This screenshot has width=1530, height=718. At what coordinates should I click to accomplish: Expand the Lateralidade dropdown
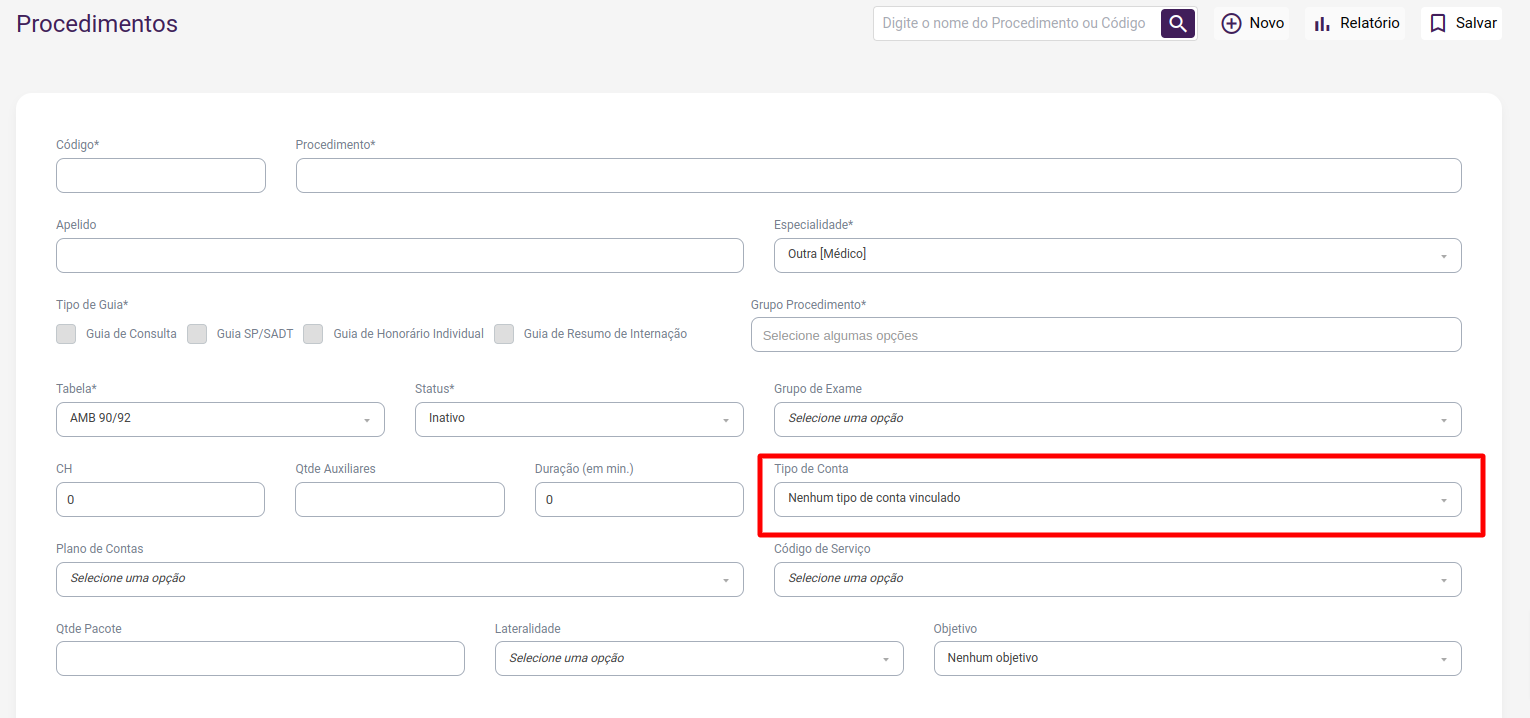[698, 658]
